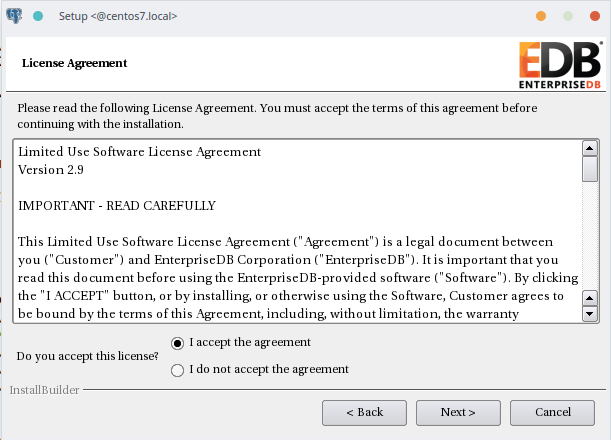Select "I accept the agreement" radio button
Viewport: 611px width, 440px height.
[177, 343]
